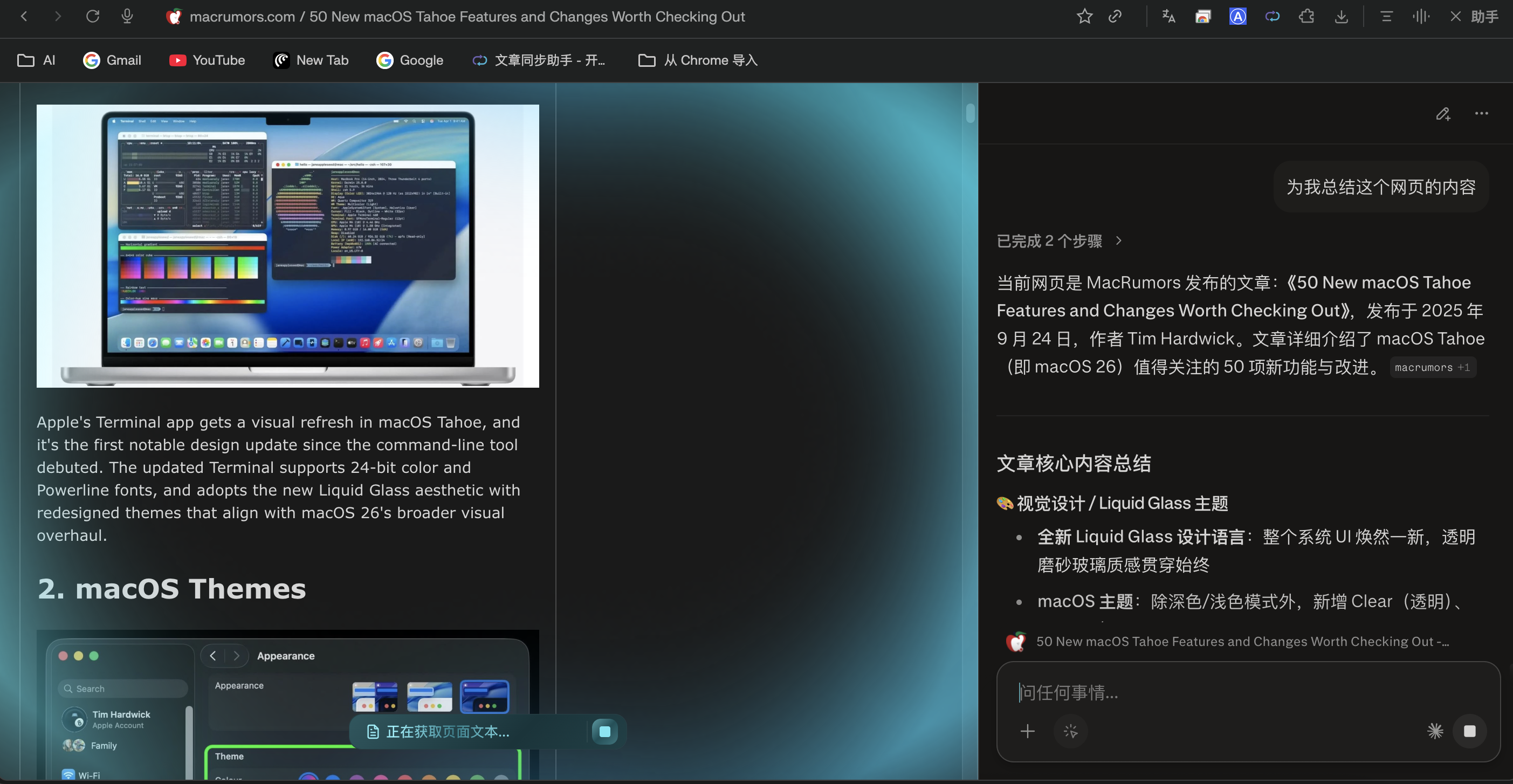The image size is (1513, 784).
Task: Click the audio waveform icon in toolbar
Action: pos(1421,16)
